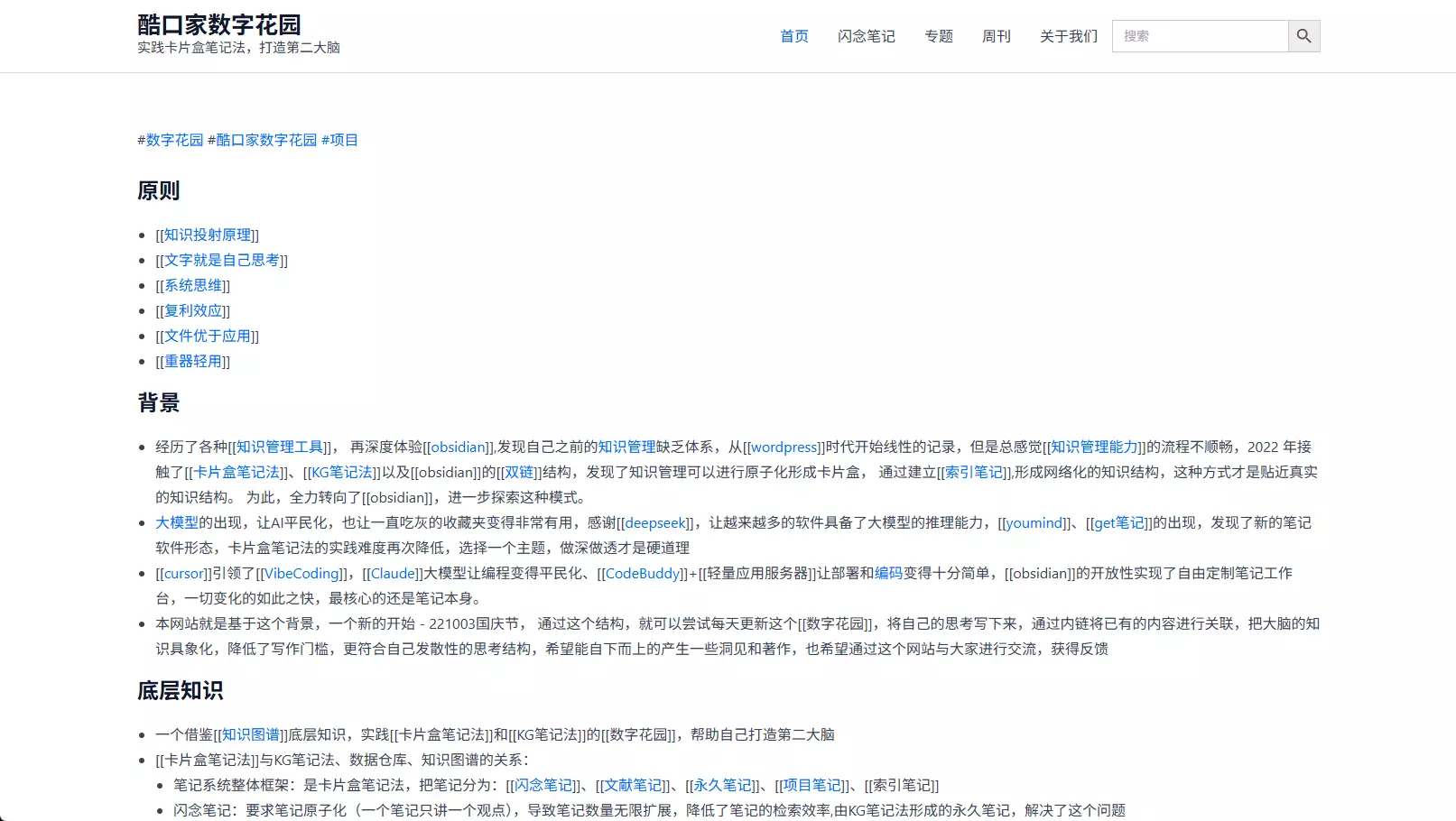The width and height of the screenshot is (1456, 821).
Task: Open the 周刊 navigation menu item
Action: coord(996,36)
